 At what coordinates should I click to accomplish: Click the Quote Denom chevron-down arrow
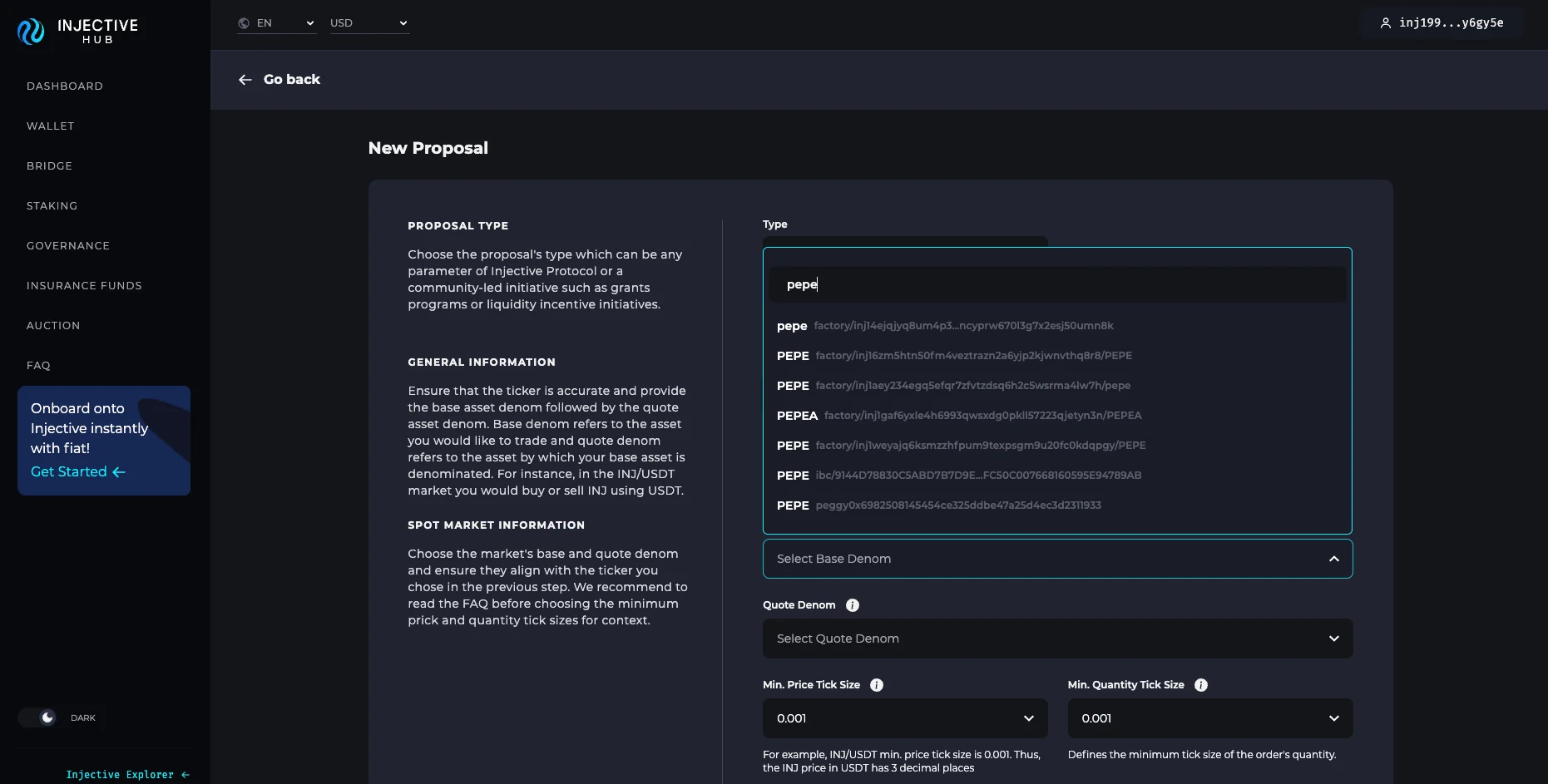[1334, 639]
